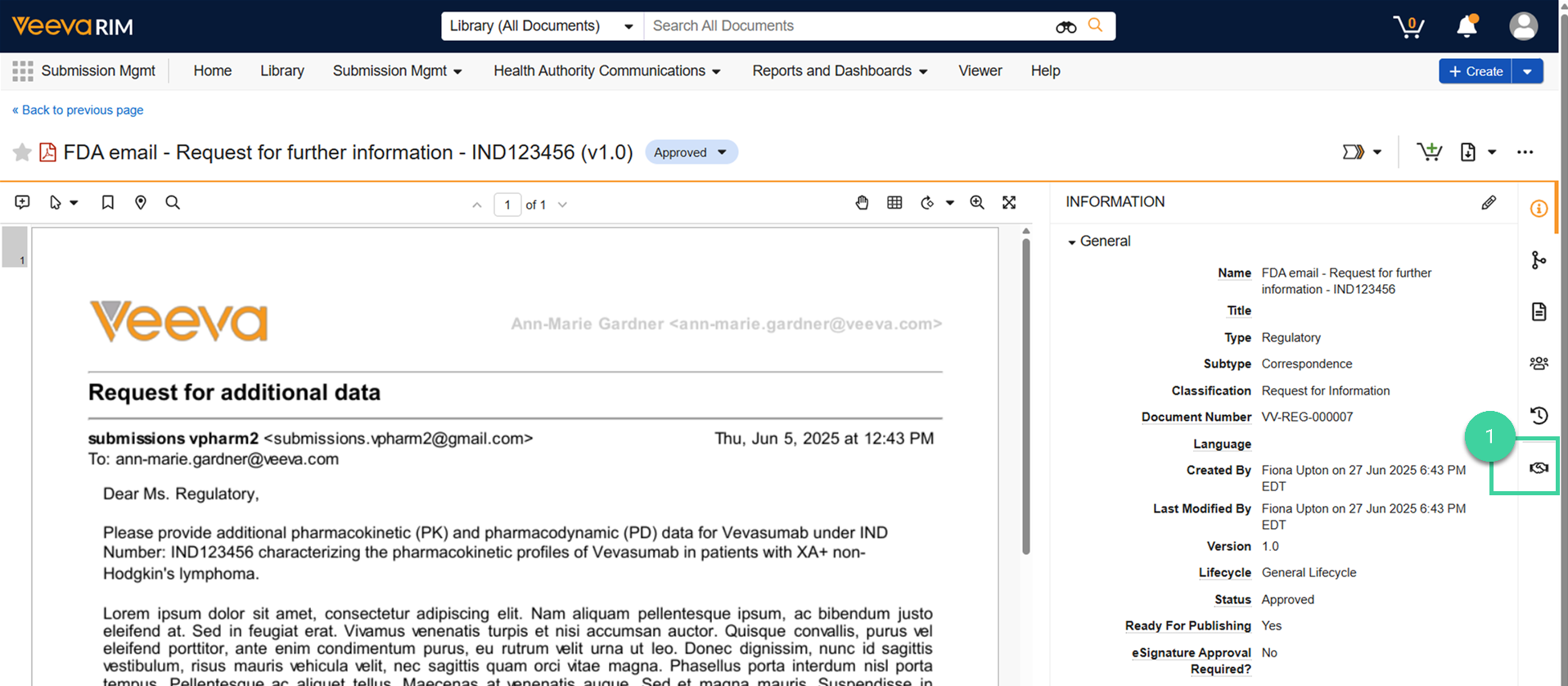
Task: Click the page 1 thumbnail
Action: pyautogui.click(x=15, y=247)
